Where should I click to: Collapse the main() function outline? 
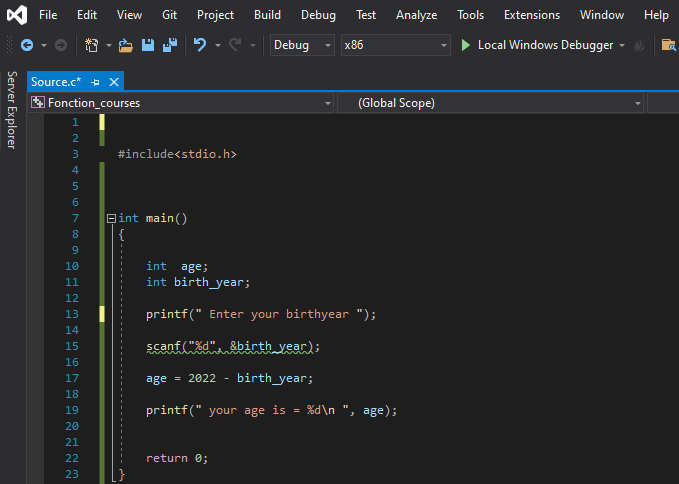click(111, 218)
